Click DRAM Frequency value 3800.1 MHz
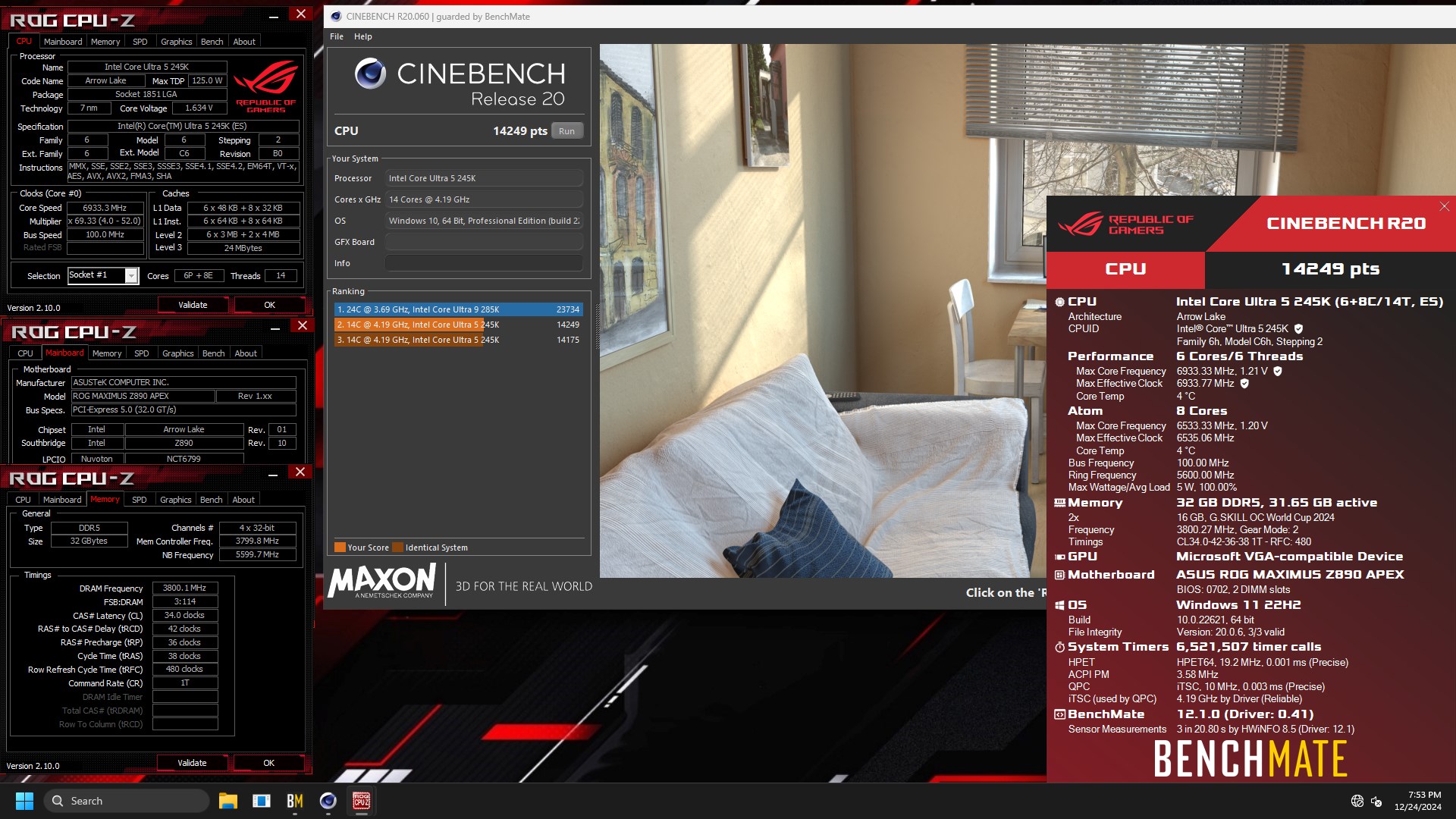 coord(185,588)
